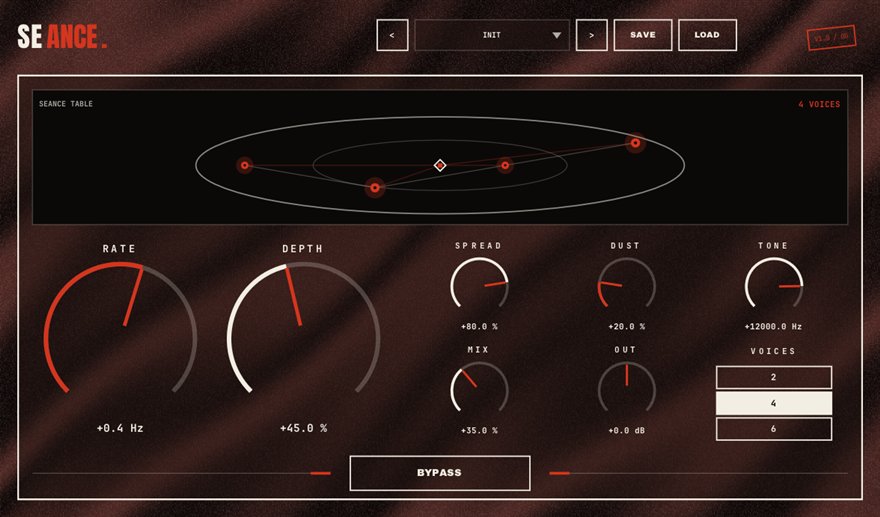Select the upper-right voice node on the outer ellipse
This screenshot has width=880, height=517.
(635, 143)
